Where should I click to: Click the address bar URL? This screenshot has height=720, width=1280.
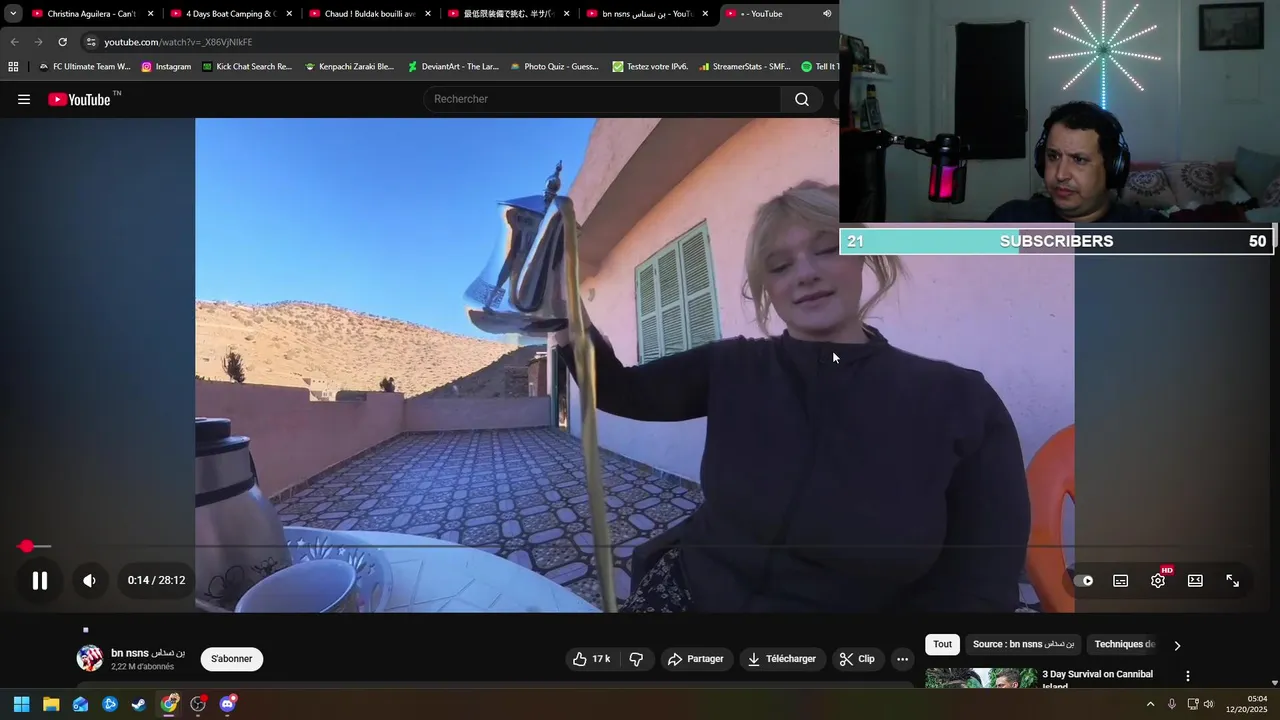pyautogui.click(x=178, y=42)
